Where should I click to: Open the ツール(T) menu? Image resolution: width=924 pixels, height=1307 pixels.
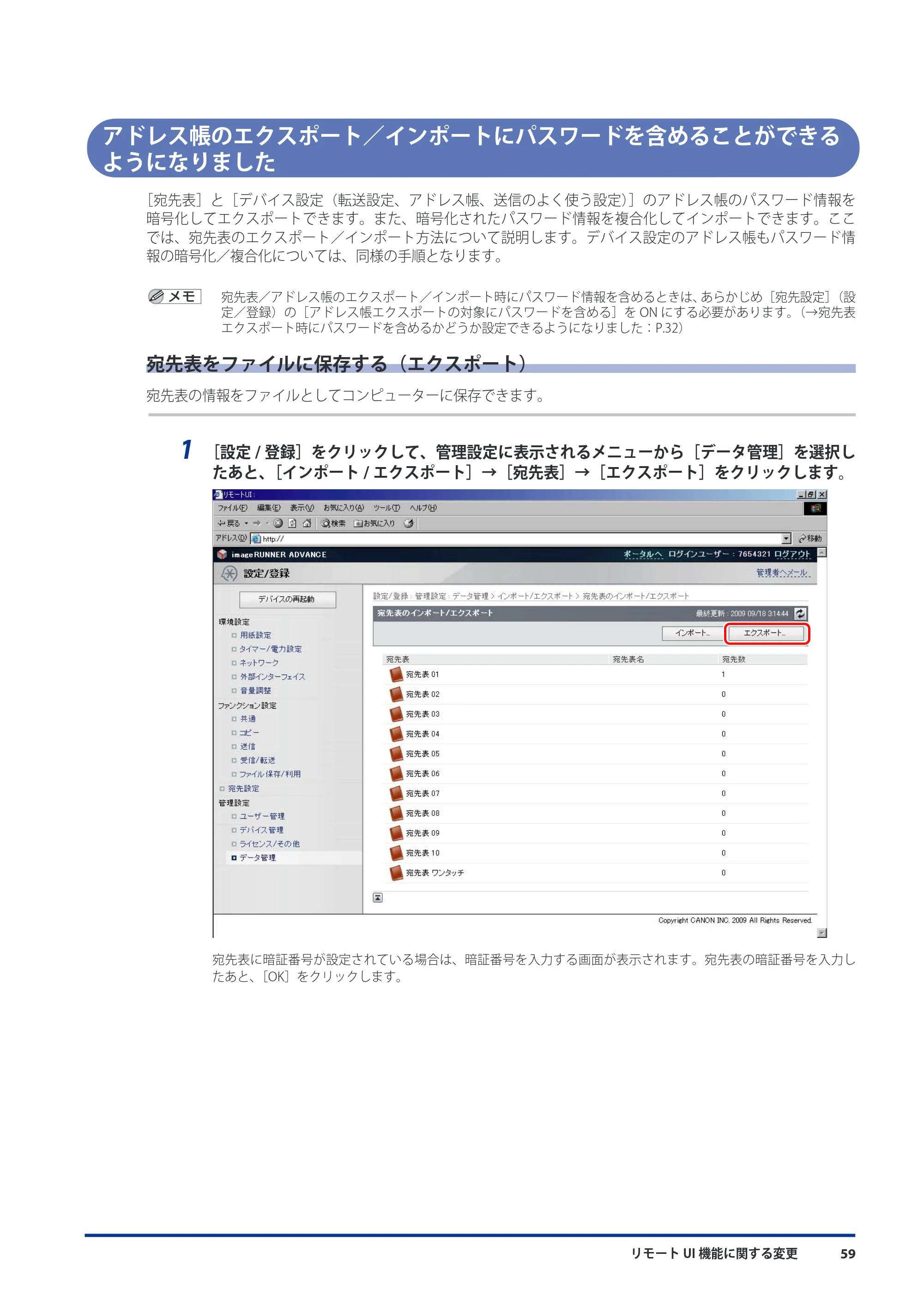pyautogui.click(x=387, y=508)
